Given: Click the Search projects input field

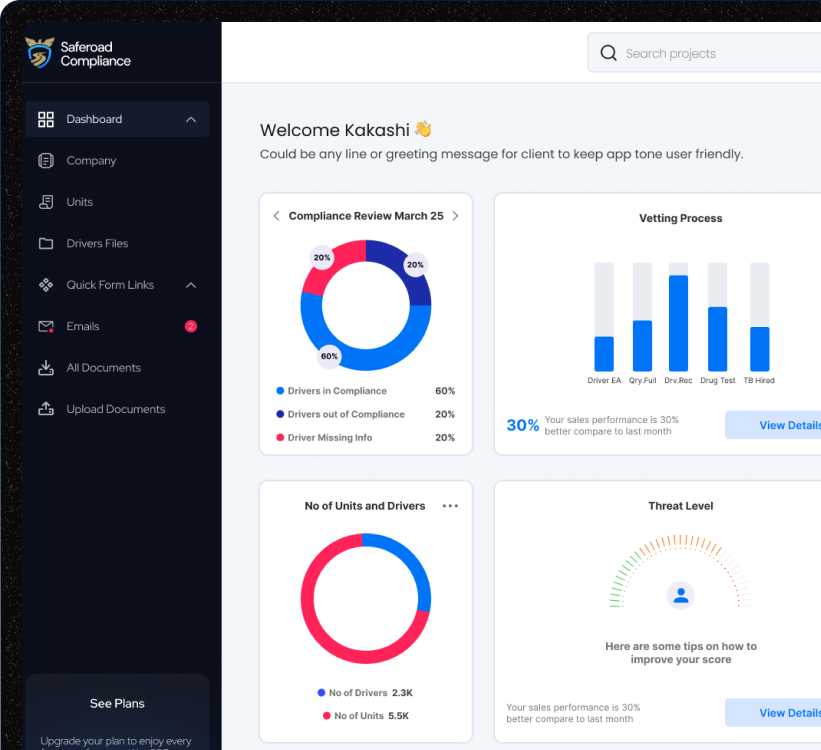Looking at the screenshot, I should tap(715, 54).
